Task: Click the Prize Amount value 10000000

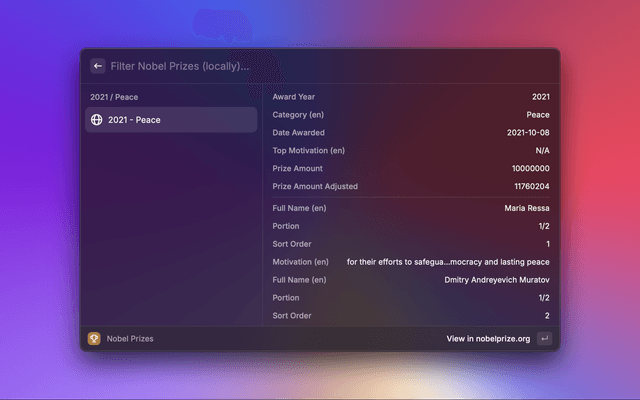Action: pos(531,169)
